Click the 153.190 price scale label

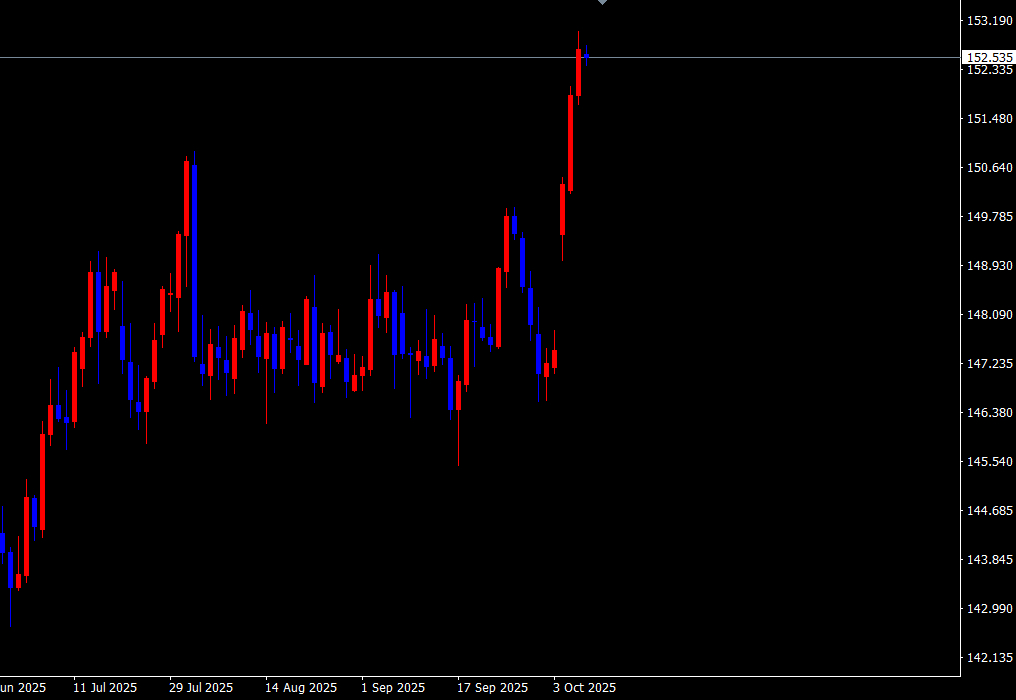pos(989,21)
